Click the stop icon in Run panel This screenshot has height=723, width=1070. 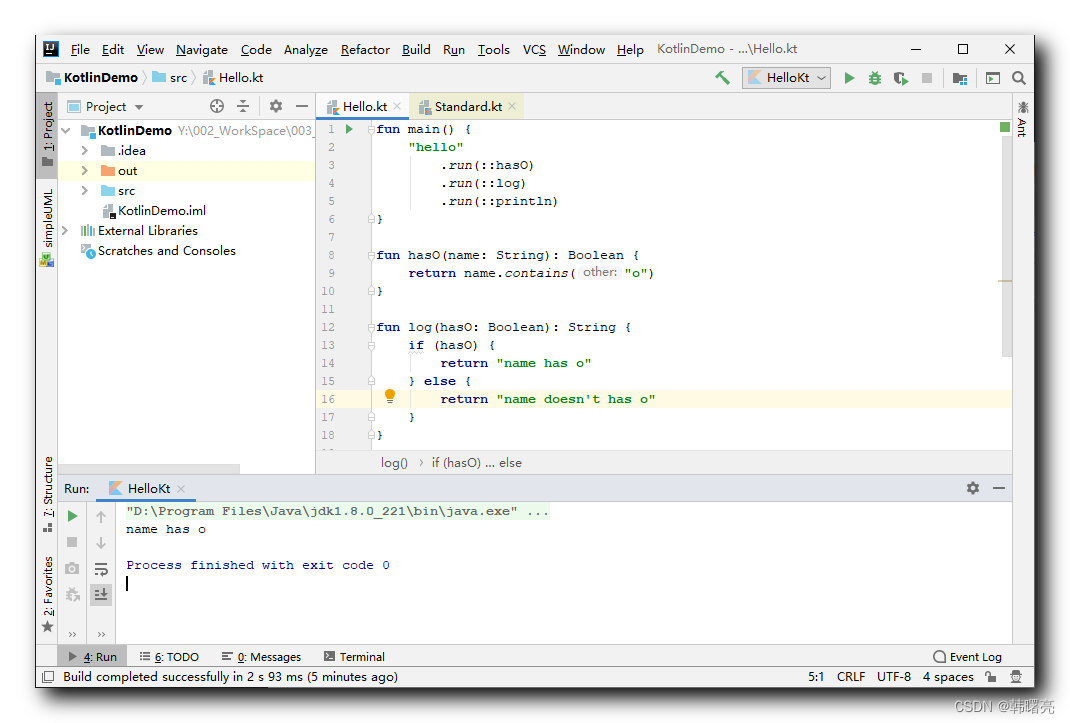coord(72,542)
